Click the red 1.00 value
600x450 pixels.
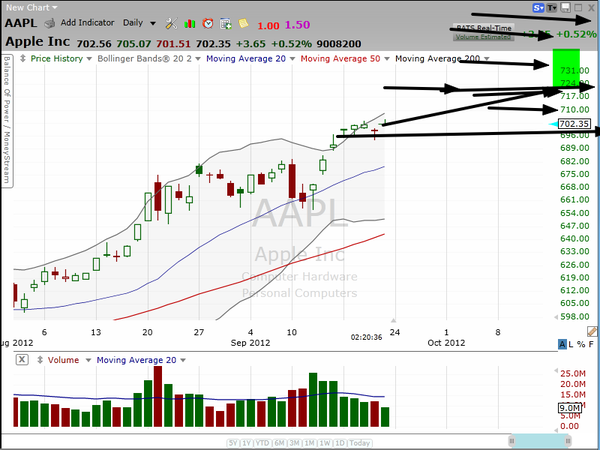click(268, 26)
